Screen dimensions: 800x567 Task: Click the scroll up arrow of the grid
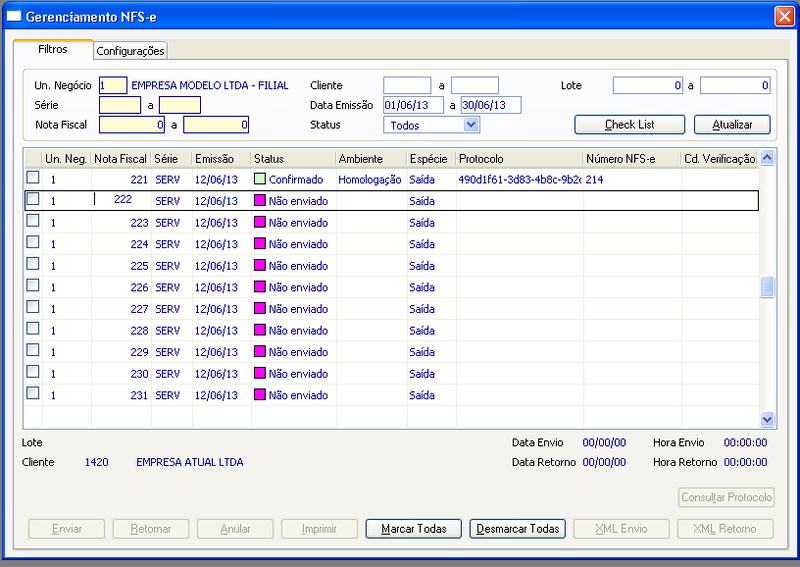767,158
